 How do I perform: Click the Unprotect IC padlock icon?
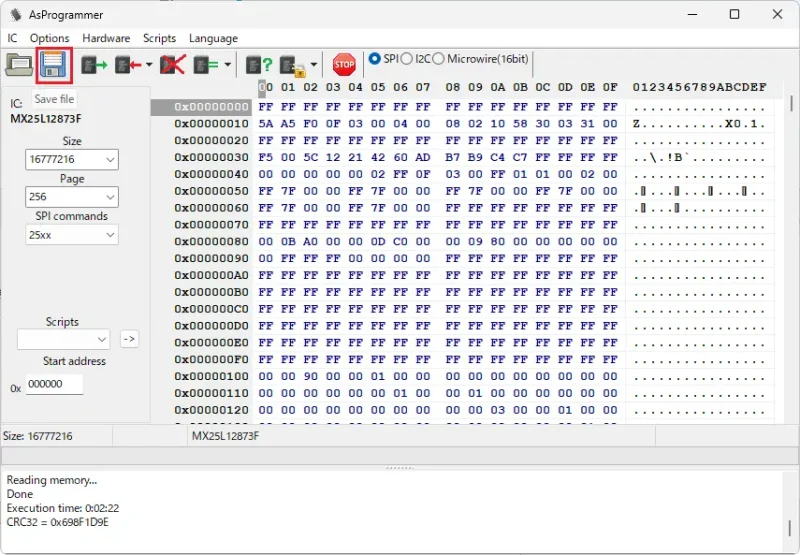[x=293, y=65]
